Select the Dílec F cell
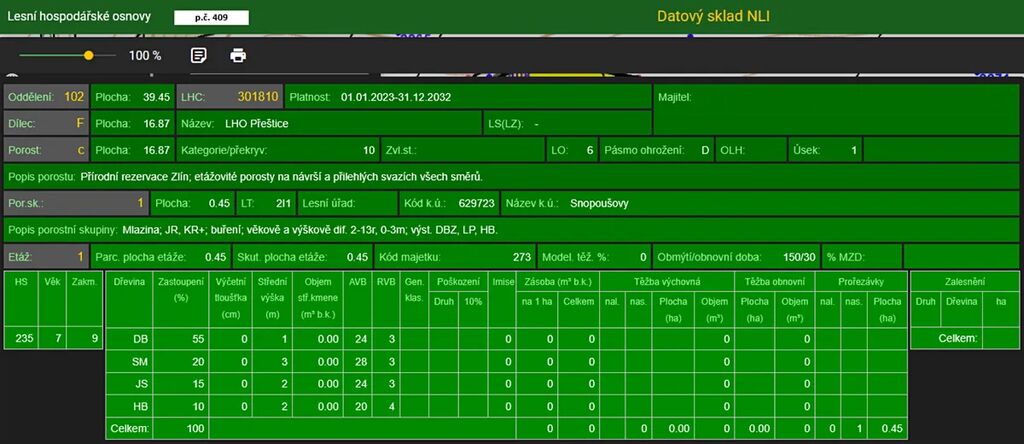The width and height of the screenshot is (1024, 444). (x=80, y=124)
